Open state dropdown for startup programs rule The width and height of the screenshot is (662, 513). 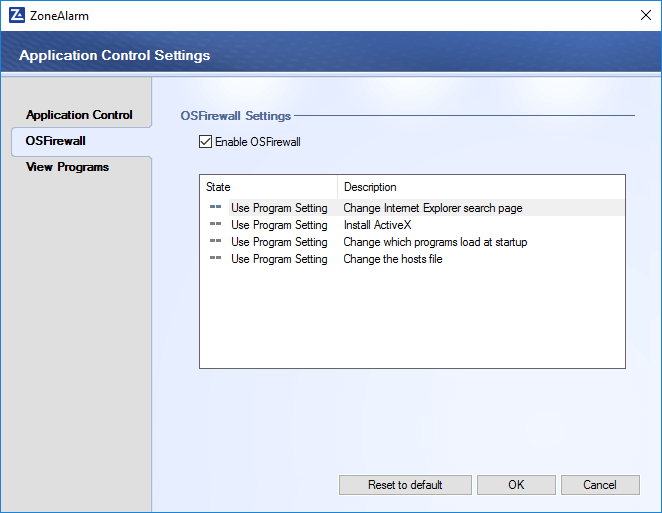[x=279, y=242]
